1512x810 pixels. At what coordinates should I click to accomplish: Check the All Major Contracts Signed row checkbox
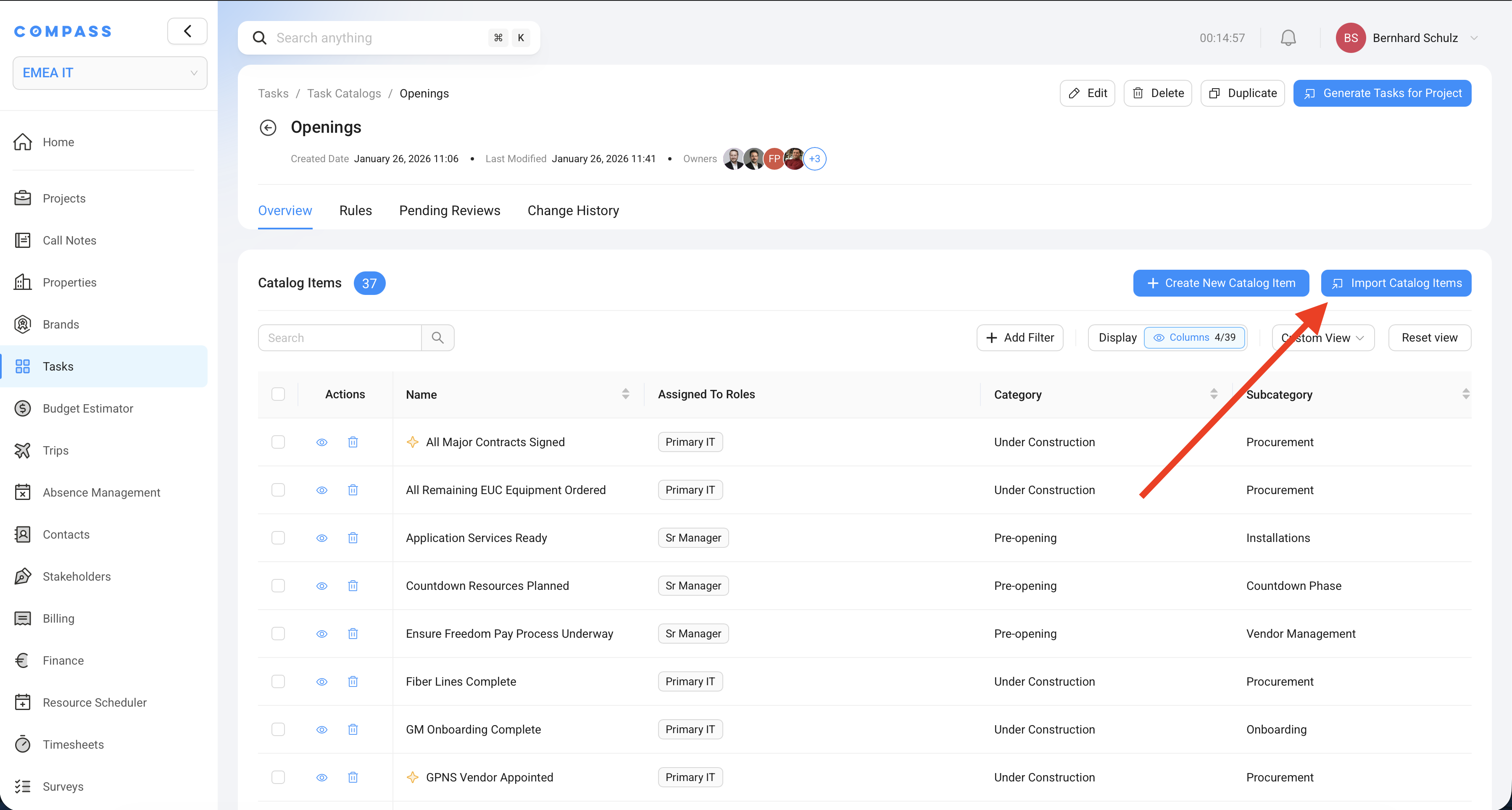(x=278, y=442)
